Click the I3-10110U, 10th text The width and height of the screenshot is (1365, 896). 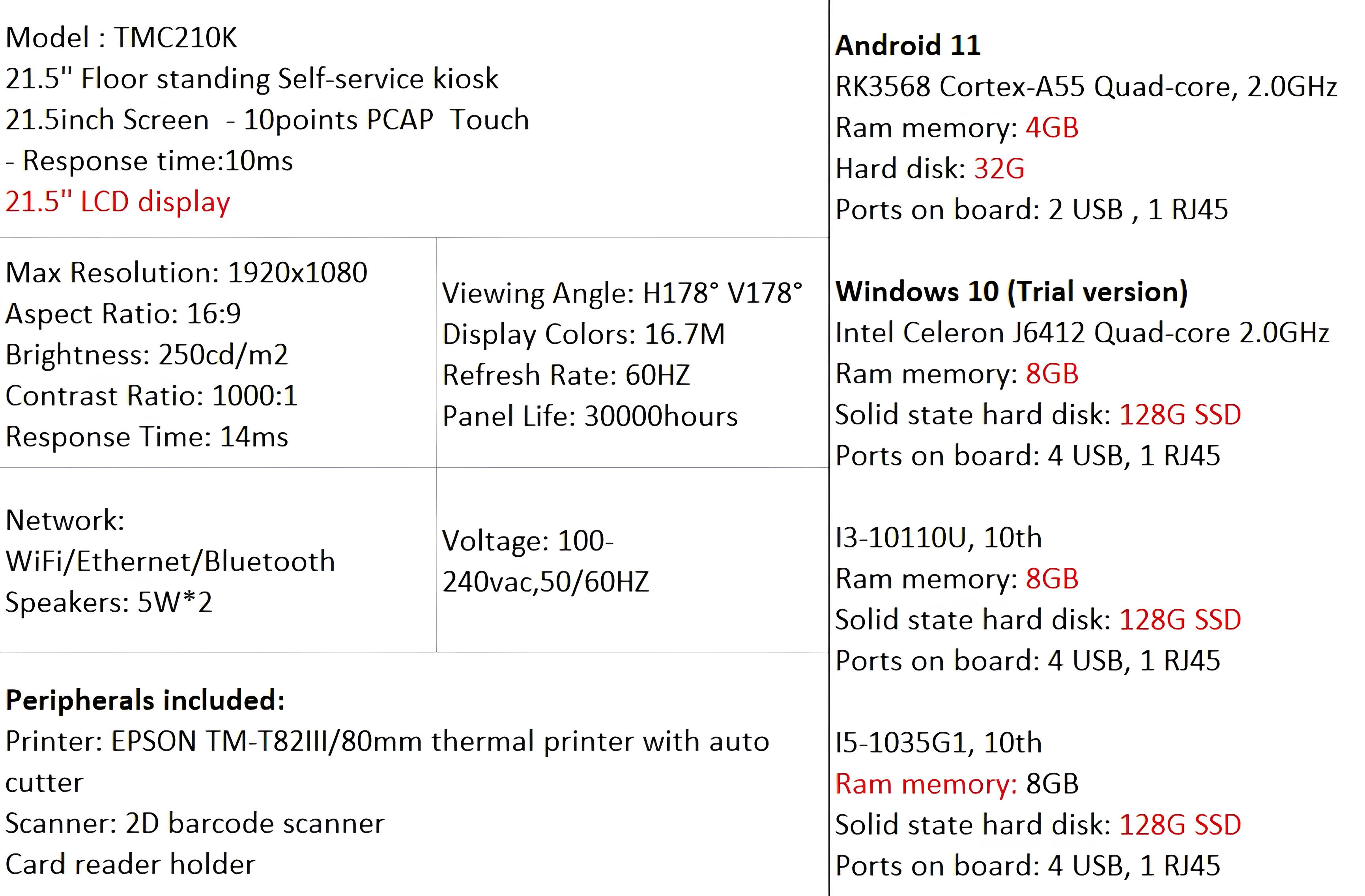click(x=938, y=538)
